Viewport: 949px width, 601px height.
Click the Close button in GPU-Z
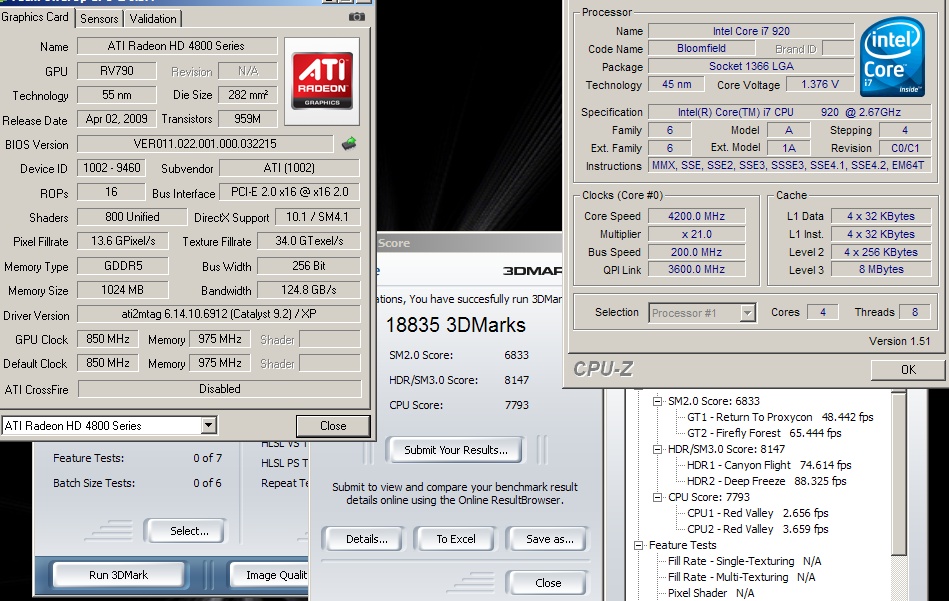tap(333, 426)
